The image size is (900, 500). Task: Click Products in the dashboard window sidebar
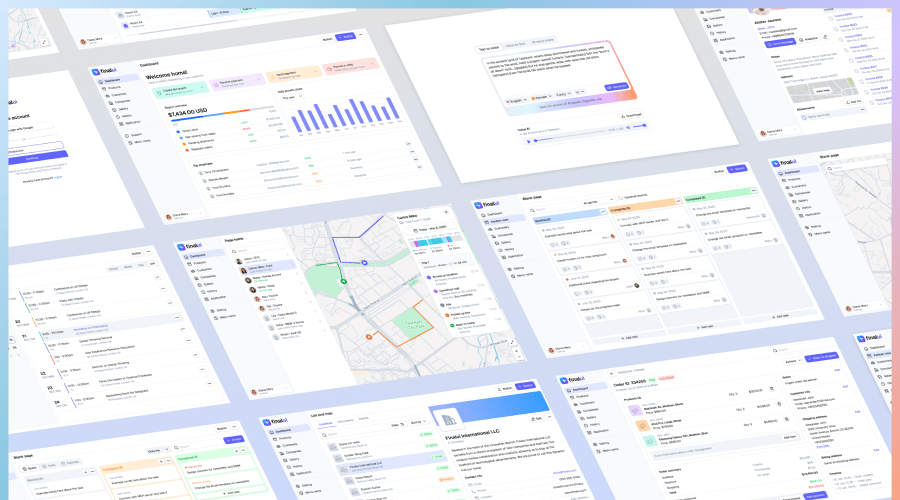[113, 87]
